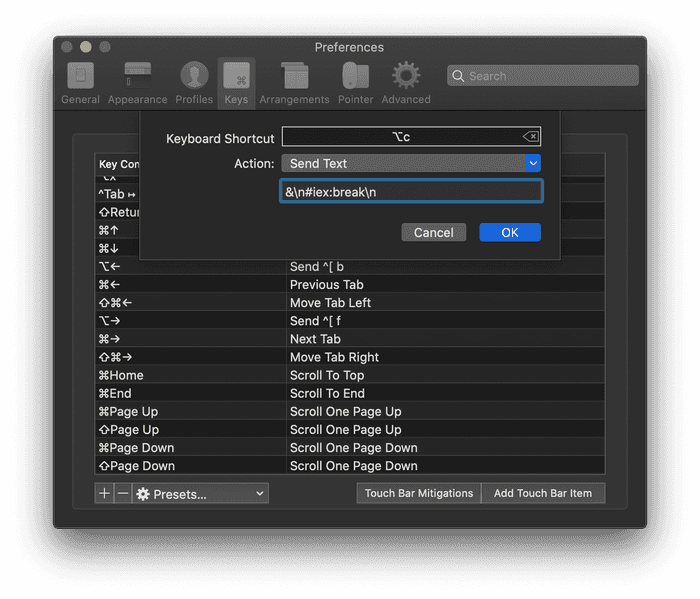Select the ⌘Page Down key combination row

(x=350, y=448)
